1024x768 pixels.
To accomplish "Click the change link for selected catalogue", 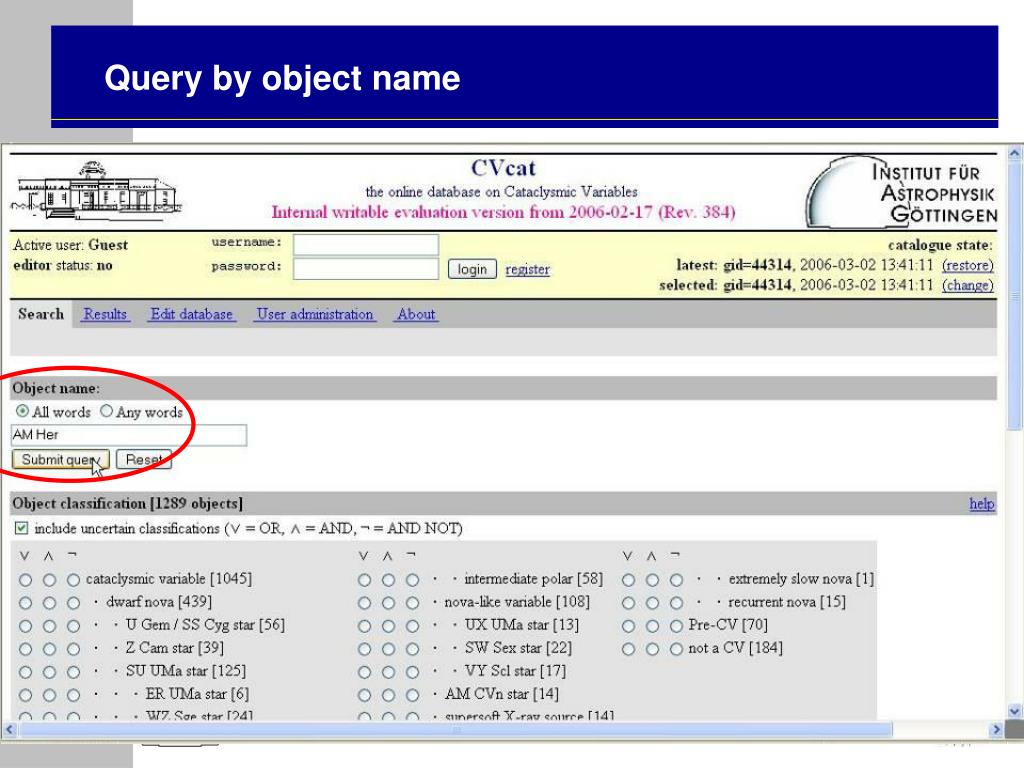I will click(x=968, y=285).
